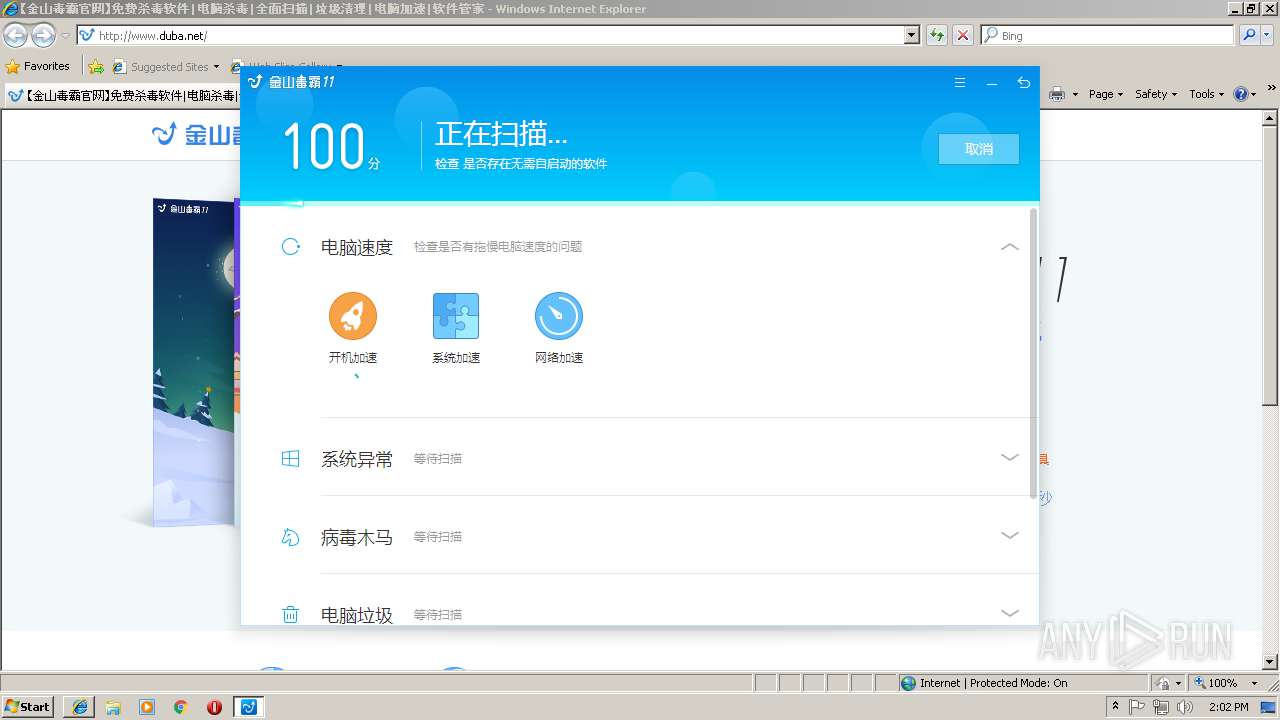Click the Windows Start button

click(x=27, y=707)
